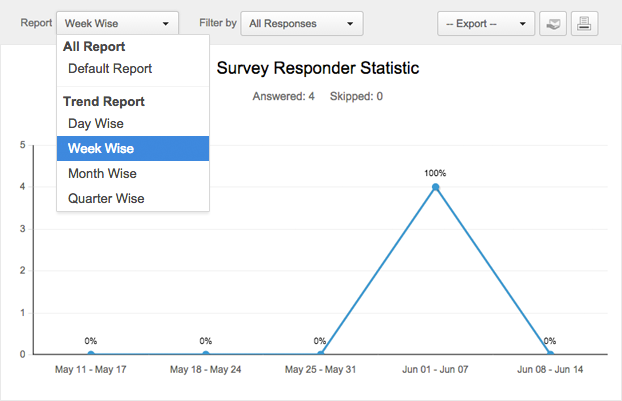
Task: Select Default Report from the list
Action: 110,69
